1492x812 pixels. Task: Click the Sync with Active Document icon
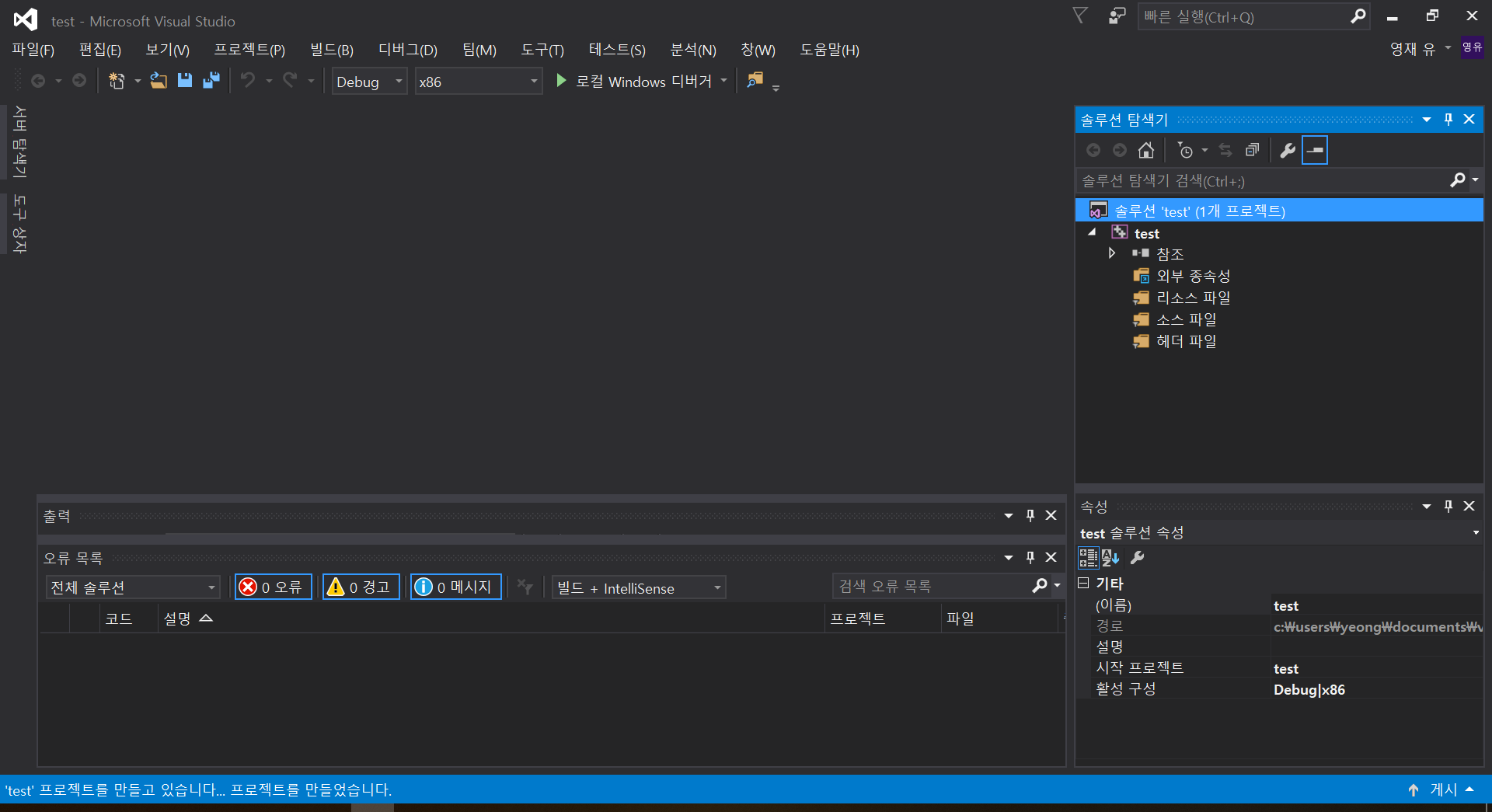click(x=1225, y=150)
